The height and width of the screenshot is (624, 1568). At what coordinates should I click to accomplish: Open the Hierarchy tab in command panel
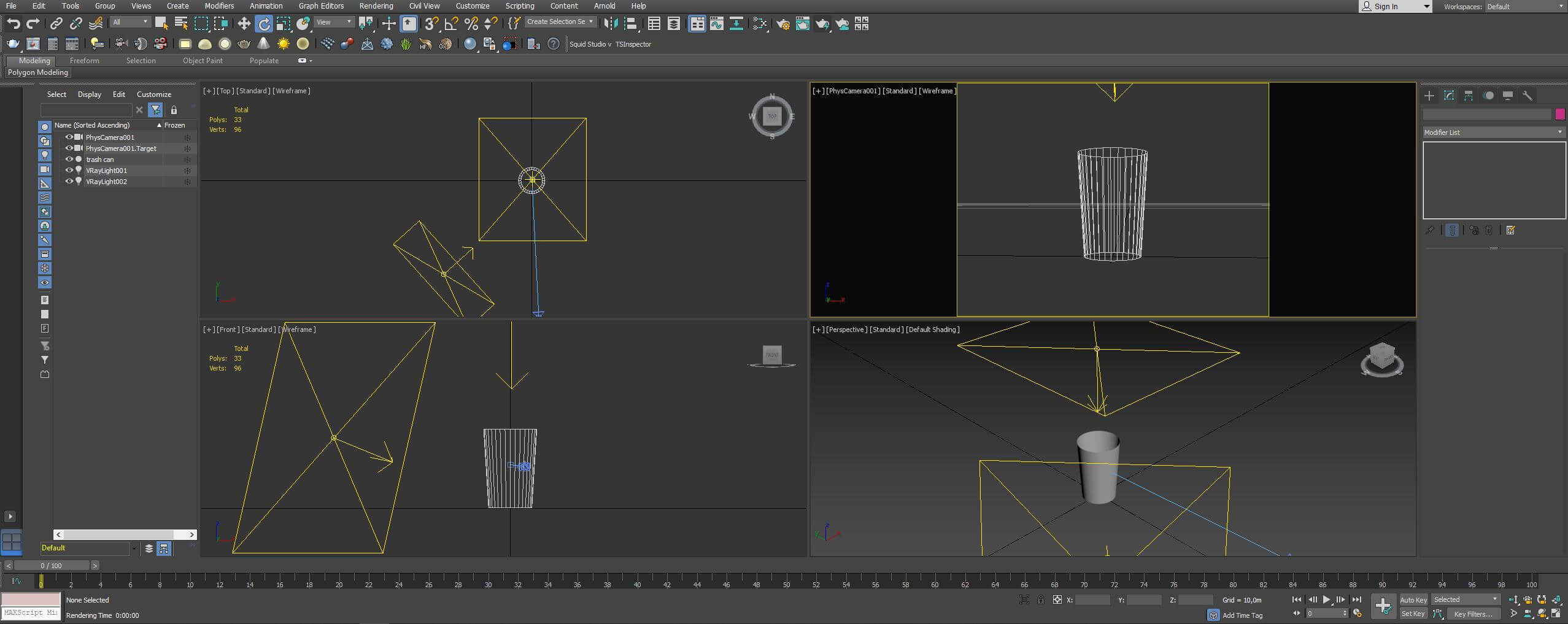[x=1469, y=96]
